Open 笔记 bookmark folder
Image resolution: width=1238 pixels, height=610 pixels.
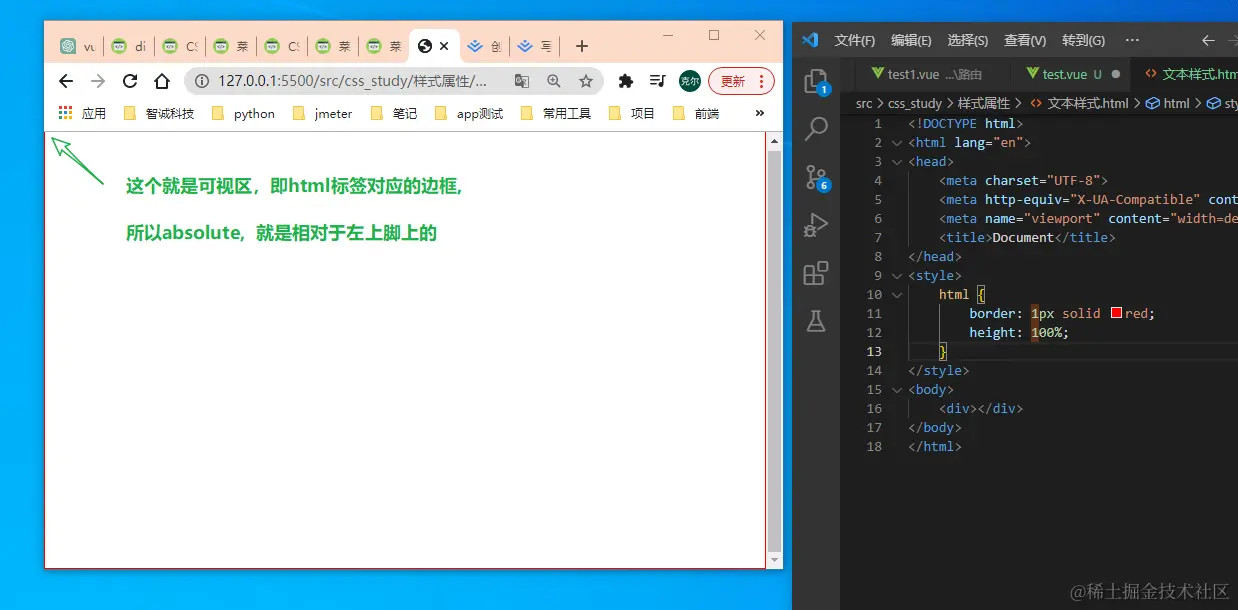point(394,113)
